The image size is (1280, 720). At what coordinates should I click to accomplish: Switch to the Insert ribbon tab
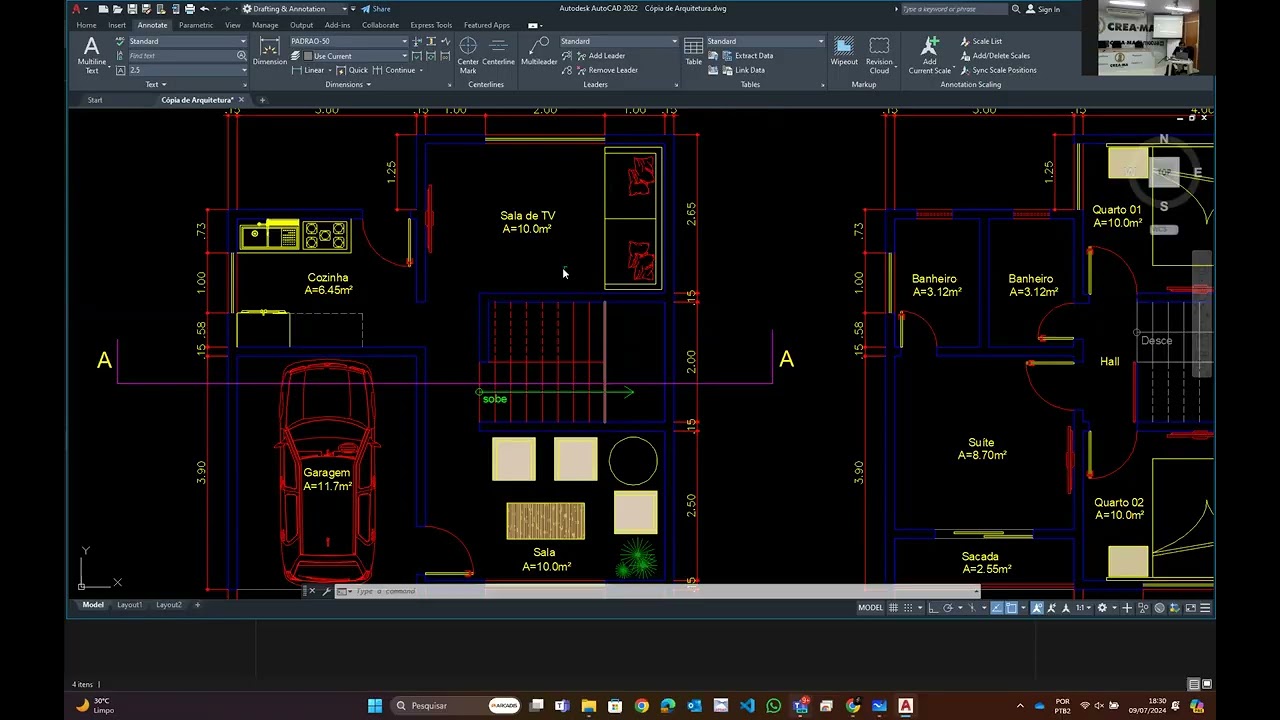pyautogui.click(x=117, y=25)
